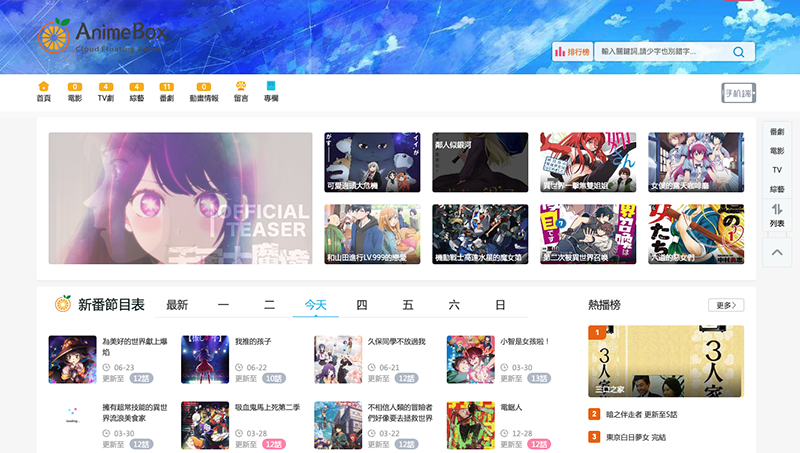The width and height of the screenshot is (800, 453).
Task: Open the 第二次被異世界召喚 thumbnail
Action: point(588,234)
